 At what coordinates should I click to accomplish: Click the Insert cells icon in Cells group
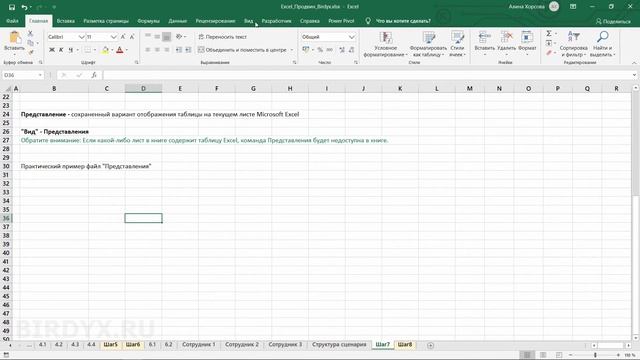[484, 37]
